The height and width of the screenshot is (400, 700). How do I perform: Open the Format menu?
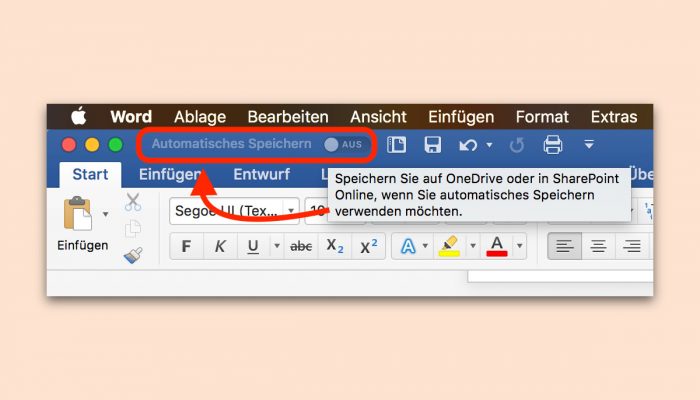point(542,117)
